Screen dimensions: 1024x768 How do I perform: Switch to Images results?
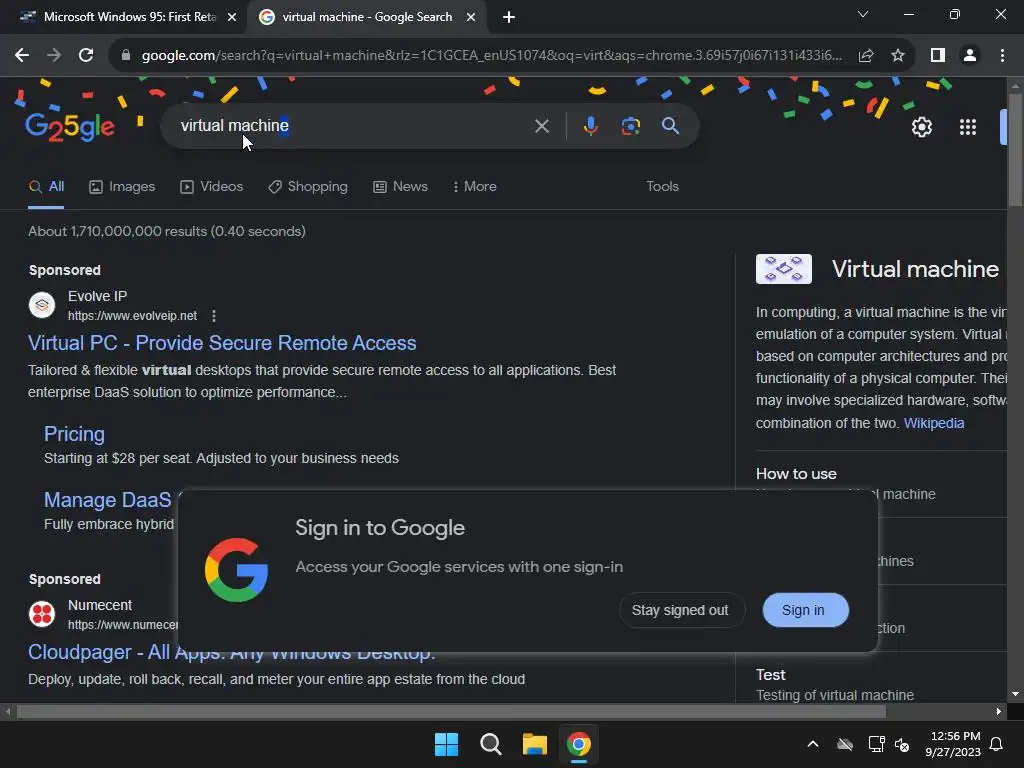[122, 187]
